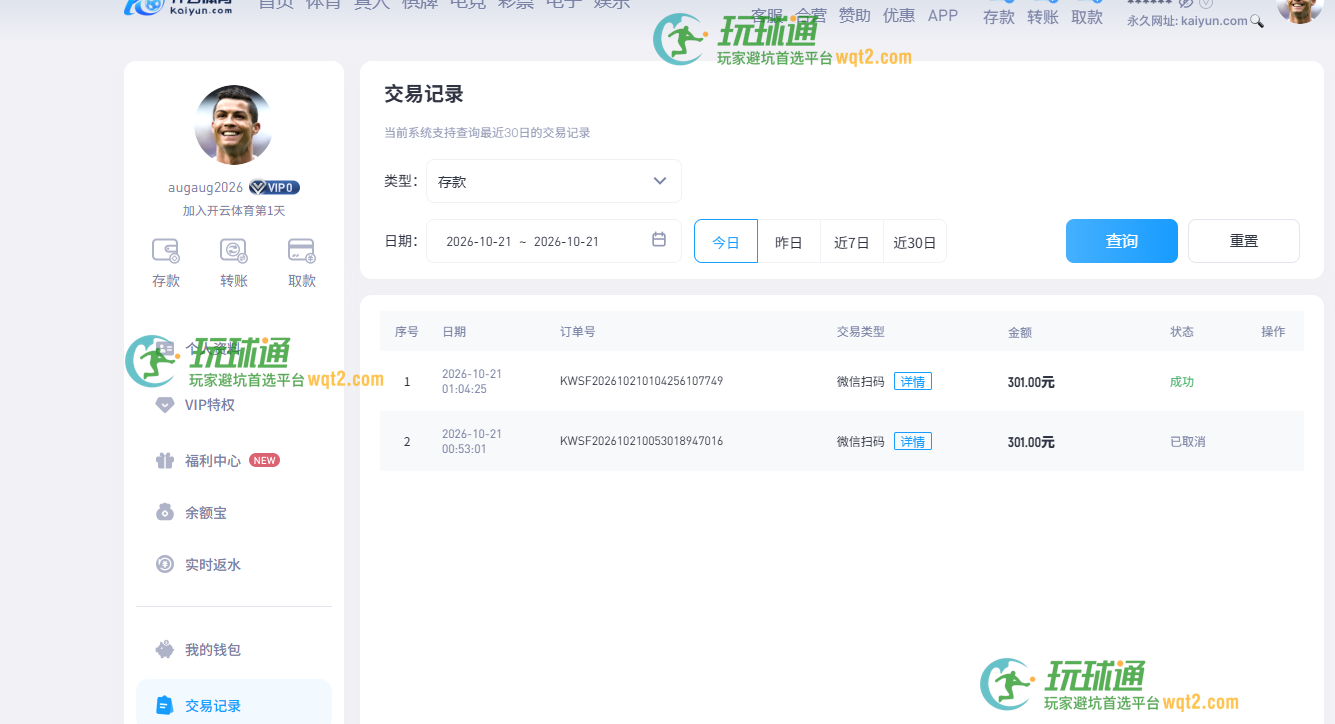The width and height of the screenshot is (1335, 724).
Task: Open 详情 for the 成功 transaction
Action: 913,381
